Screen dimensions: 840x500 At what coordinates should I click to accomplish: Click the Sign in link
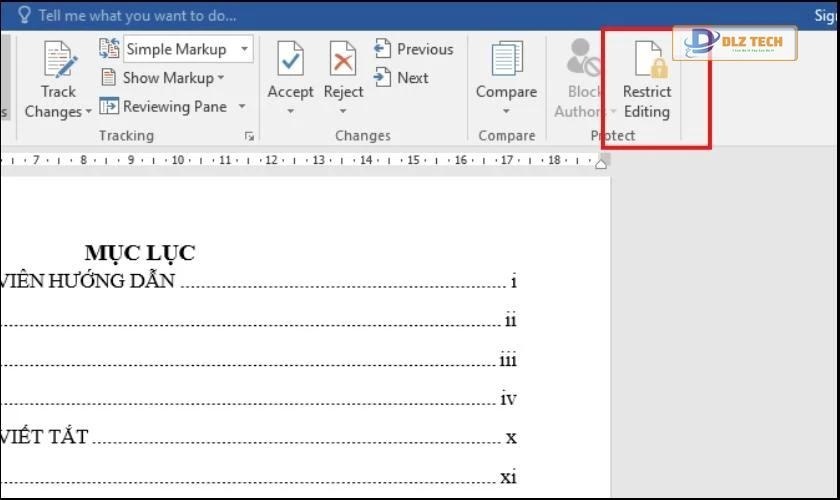tap(825, 15)
